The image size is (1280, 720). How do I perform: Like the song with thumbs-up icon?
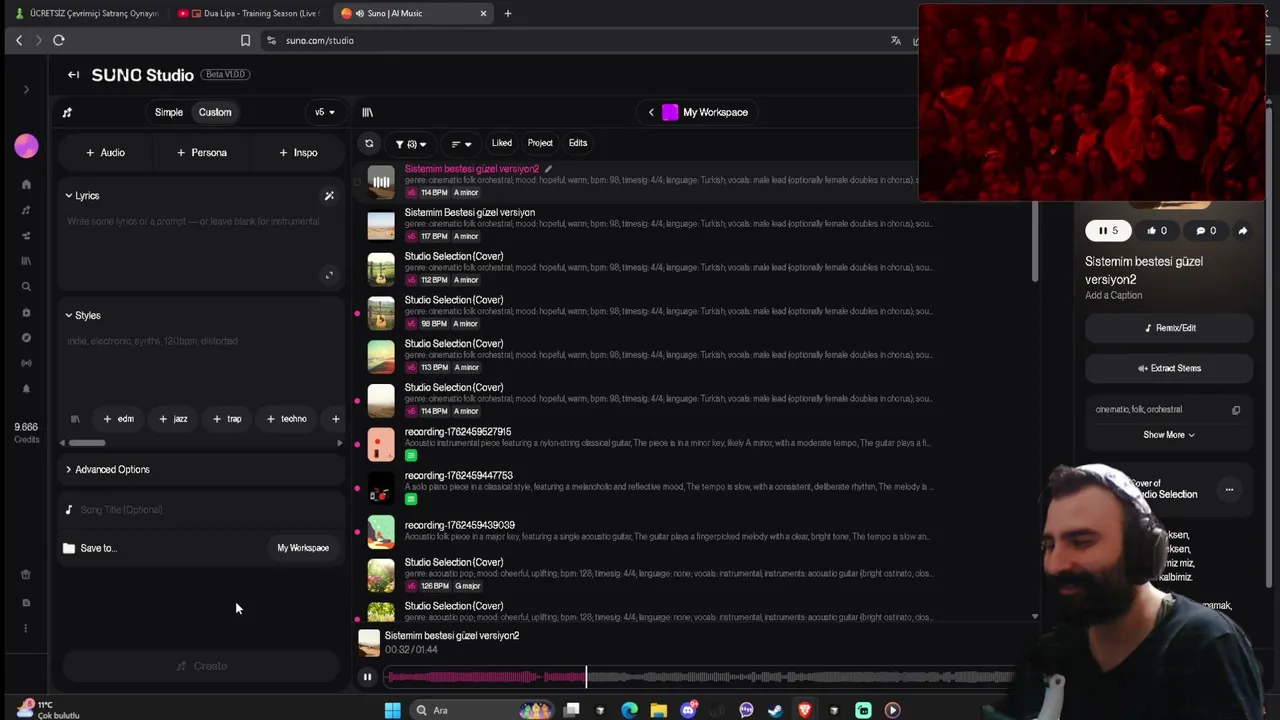[1157, 231]
